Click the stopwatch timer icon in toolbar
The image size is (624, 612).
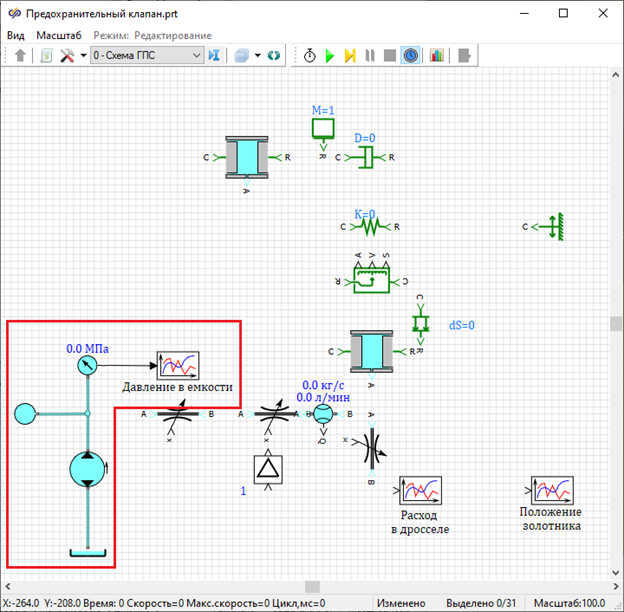coord(310,56)
